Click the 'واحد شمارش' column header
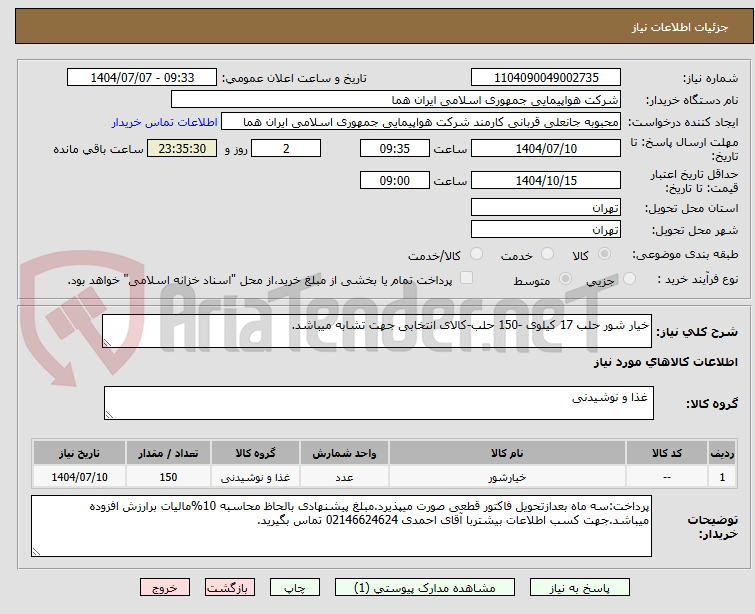Screen dimensions: 755x614 tap(344, 453)
